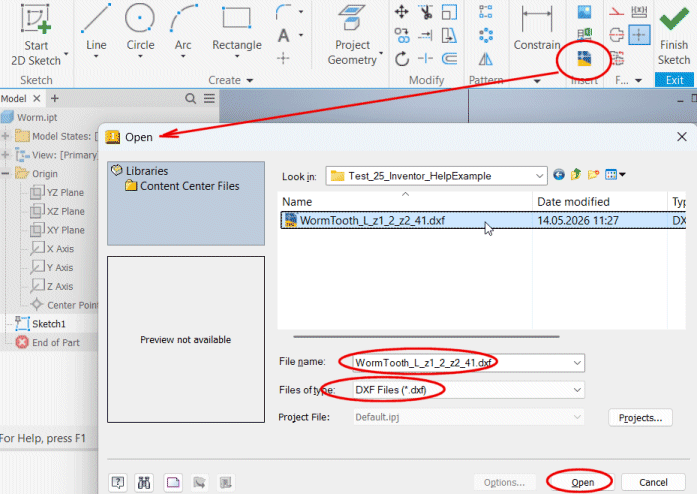Select the Rectangular Pattern tool
The width and height of the screenshot is (697, 494).
point(485,12)
